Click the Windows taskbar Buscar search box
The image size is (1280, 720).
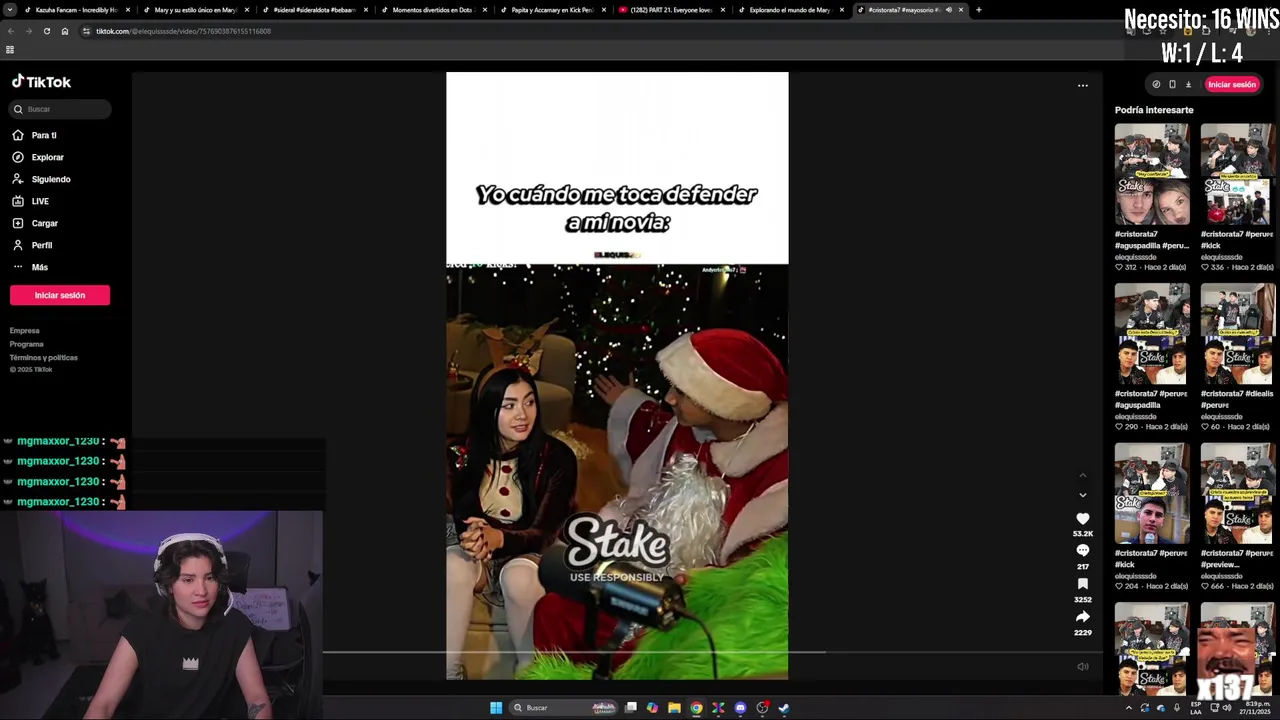point(565,708)
